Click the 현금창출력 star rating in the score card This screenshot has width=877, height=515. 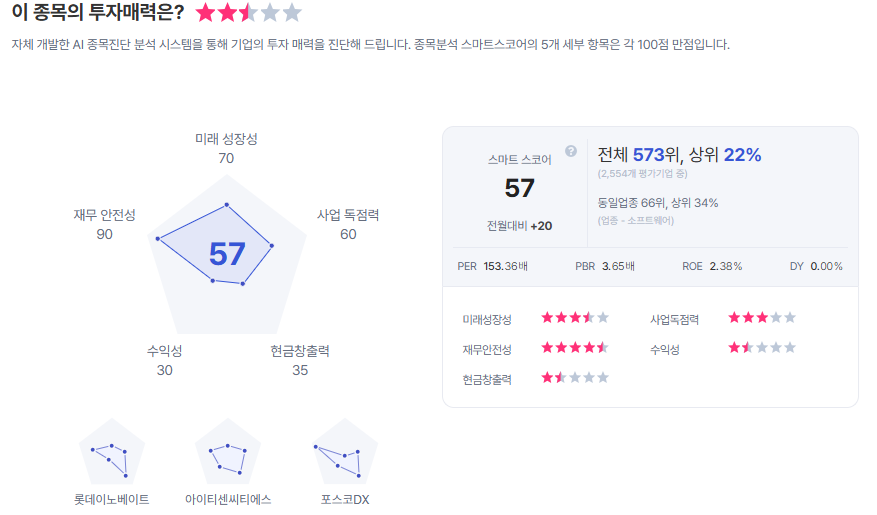tap(575, 378)
